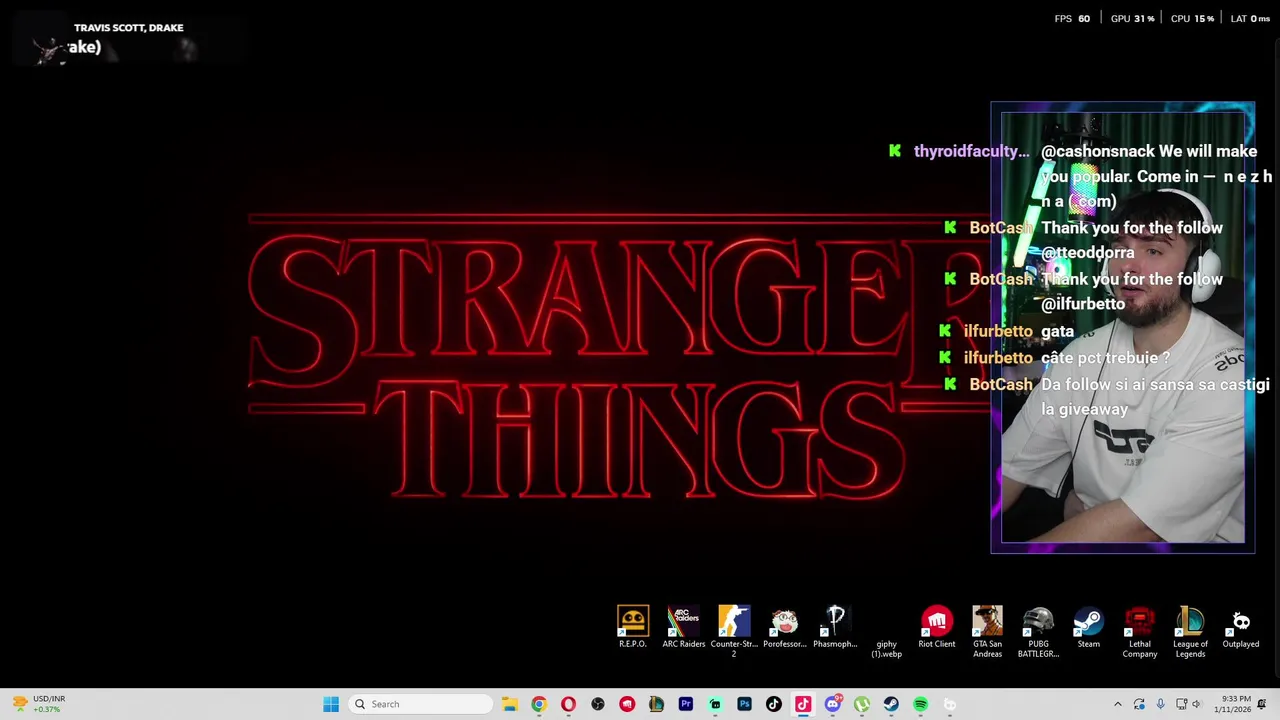Launch the Lethal Company desktop shortcut
The height and width of the screenshot is (720, 1280).
pyautogui.click(x=1139, y=631)
